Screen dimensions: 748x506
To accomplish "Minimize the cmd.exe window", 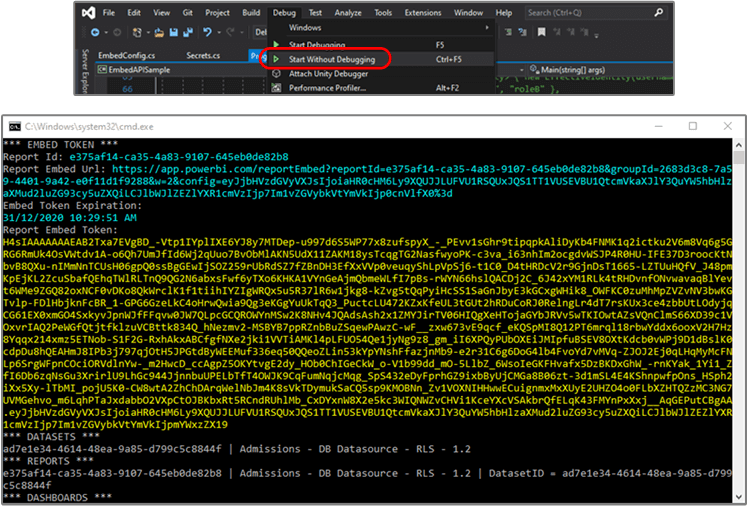I will click(x=658, y=126).
